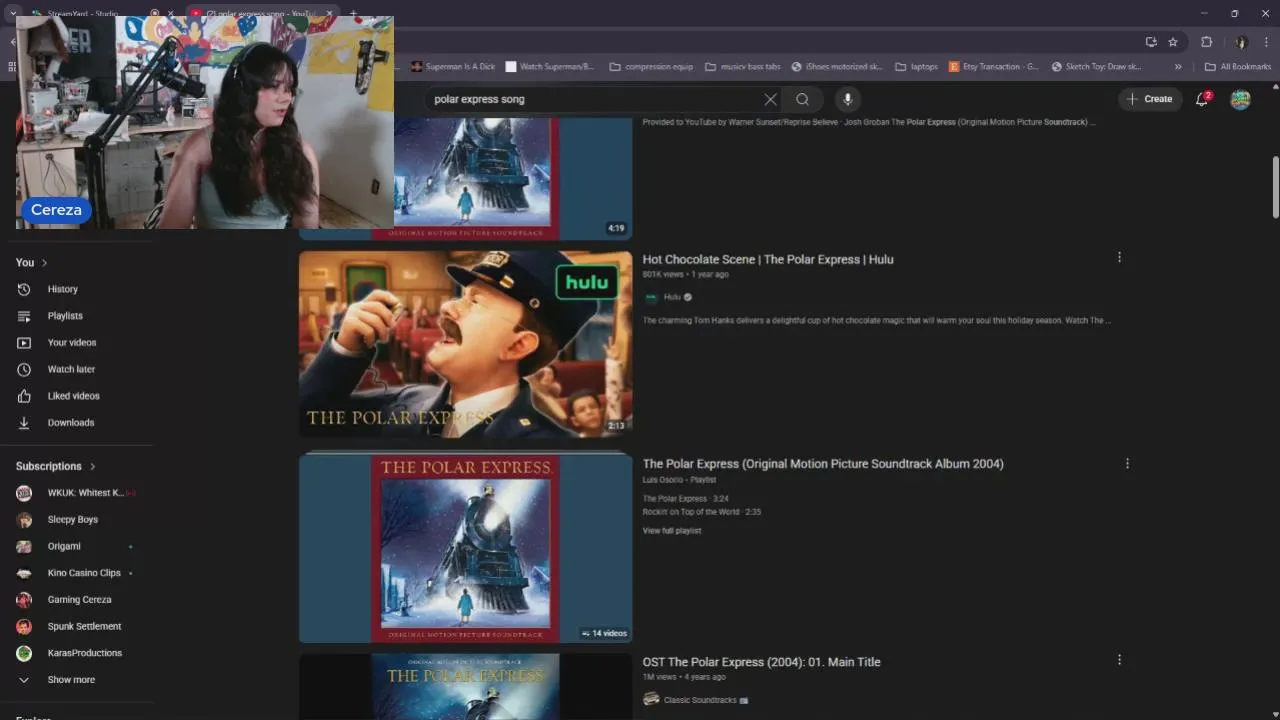1280x720 pixels.
Task: Open the All Bookmarks folder
Action: [1237, 67]
